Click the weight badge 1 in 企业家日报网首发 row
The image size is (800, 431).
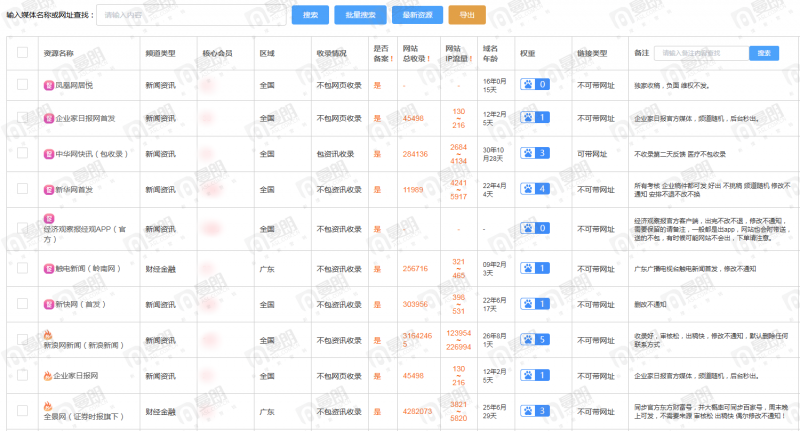pos(535,117)
